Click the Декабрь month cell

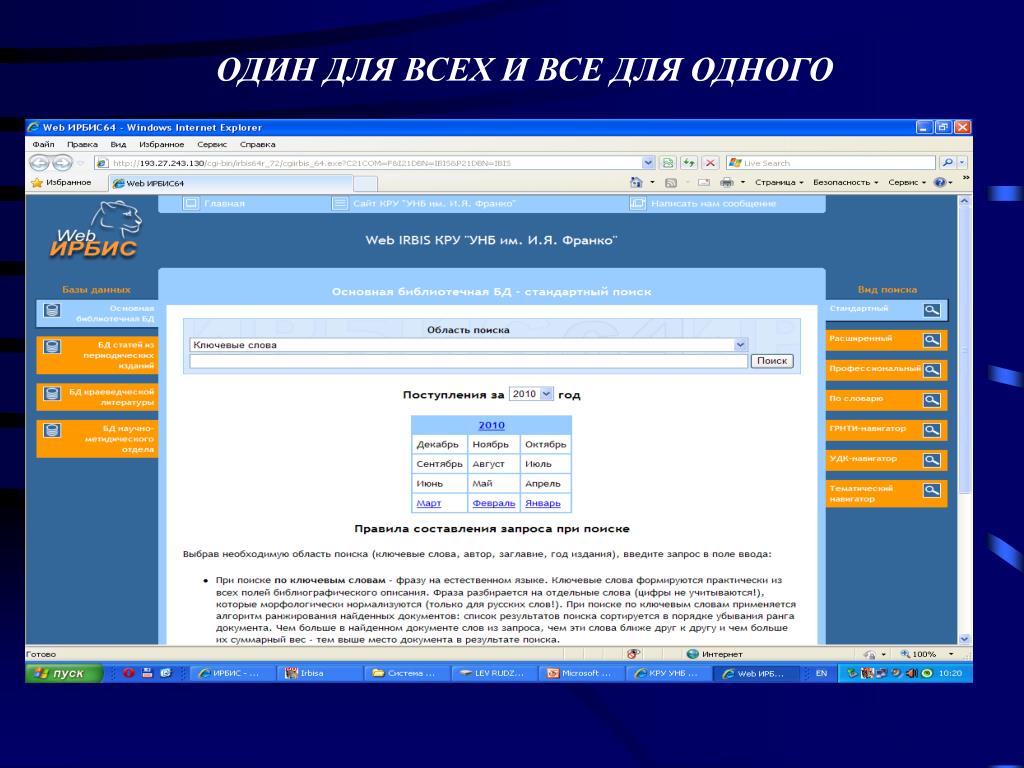click(x=438, y=444)
